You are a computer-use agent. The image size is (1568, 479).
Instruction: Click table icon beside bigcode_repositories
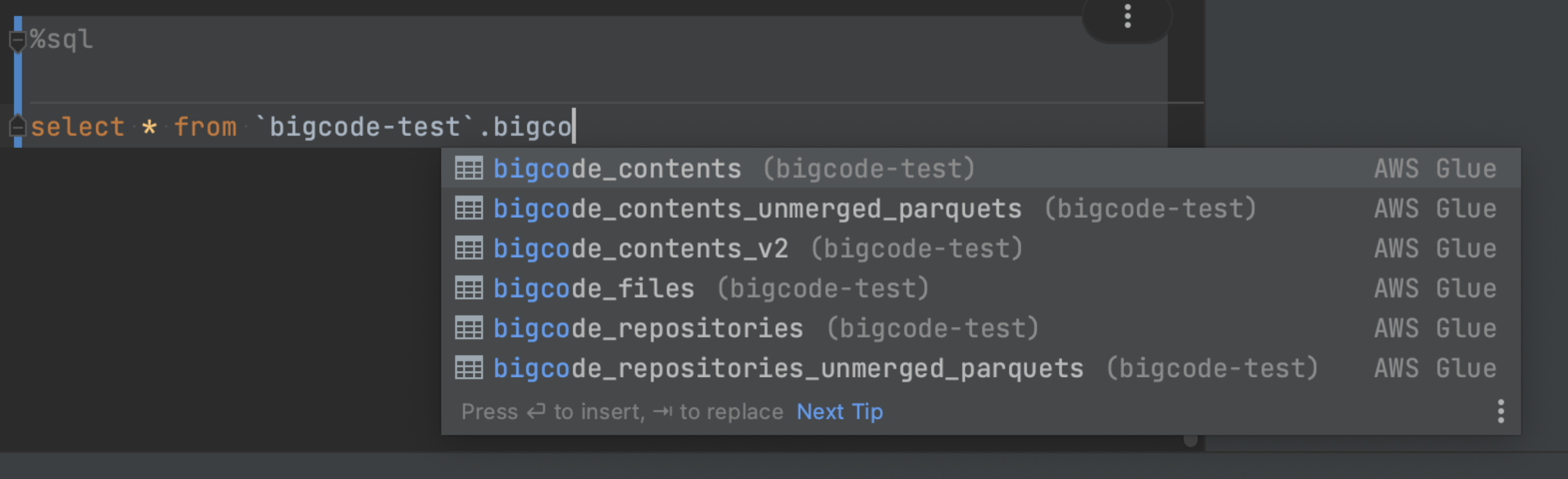(x=469, y=328)
